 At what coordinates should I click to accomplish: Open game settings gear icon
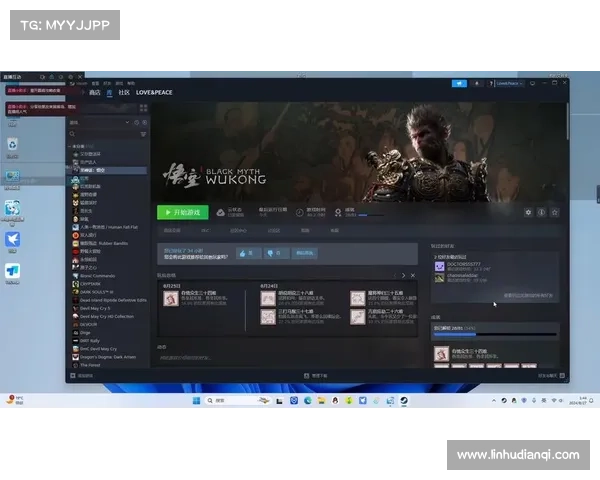pyautogui.click(x=528, y=212)
